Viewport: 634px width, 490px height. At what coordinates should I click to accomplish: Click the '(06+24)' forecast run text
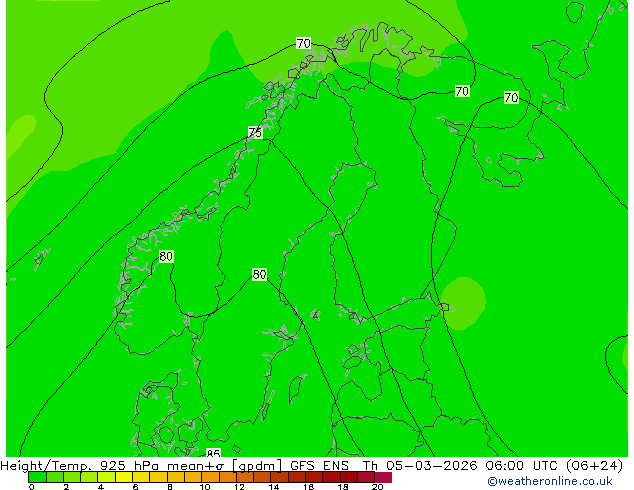[594, 466]
